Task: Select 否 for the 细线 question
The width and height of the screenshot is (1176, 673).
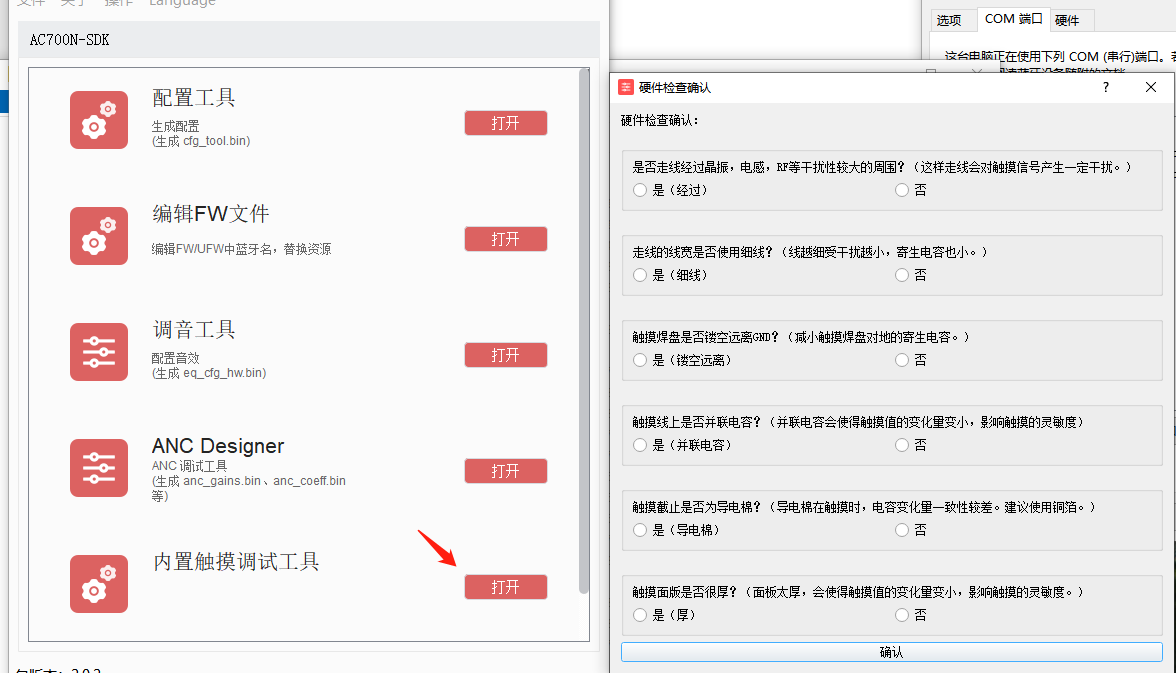Action: point(902,275)
